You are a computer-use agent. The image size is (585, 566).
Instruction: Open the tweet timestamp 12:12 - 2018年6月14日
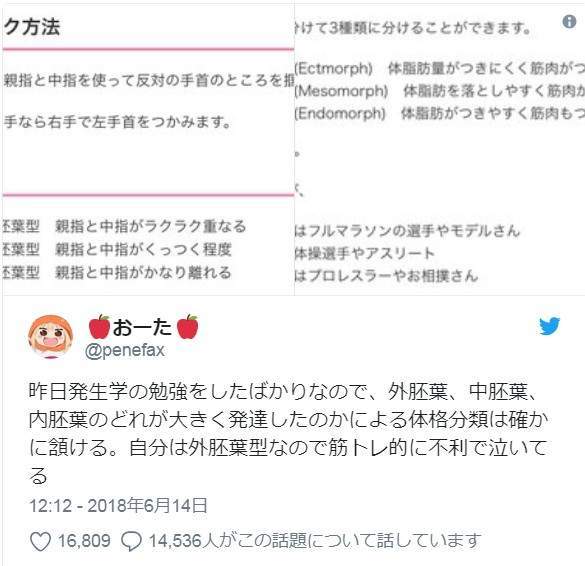[x=118, y=506]
